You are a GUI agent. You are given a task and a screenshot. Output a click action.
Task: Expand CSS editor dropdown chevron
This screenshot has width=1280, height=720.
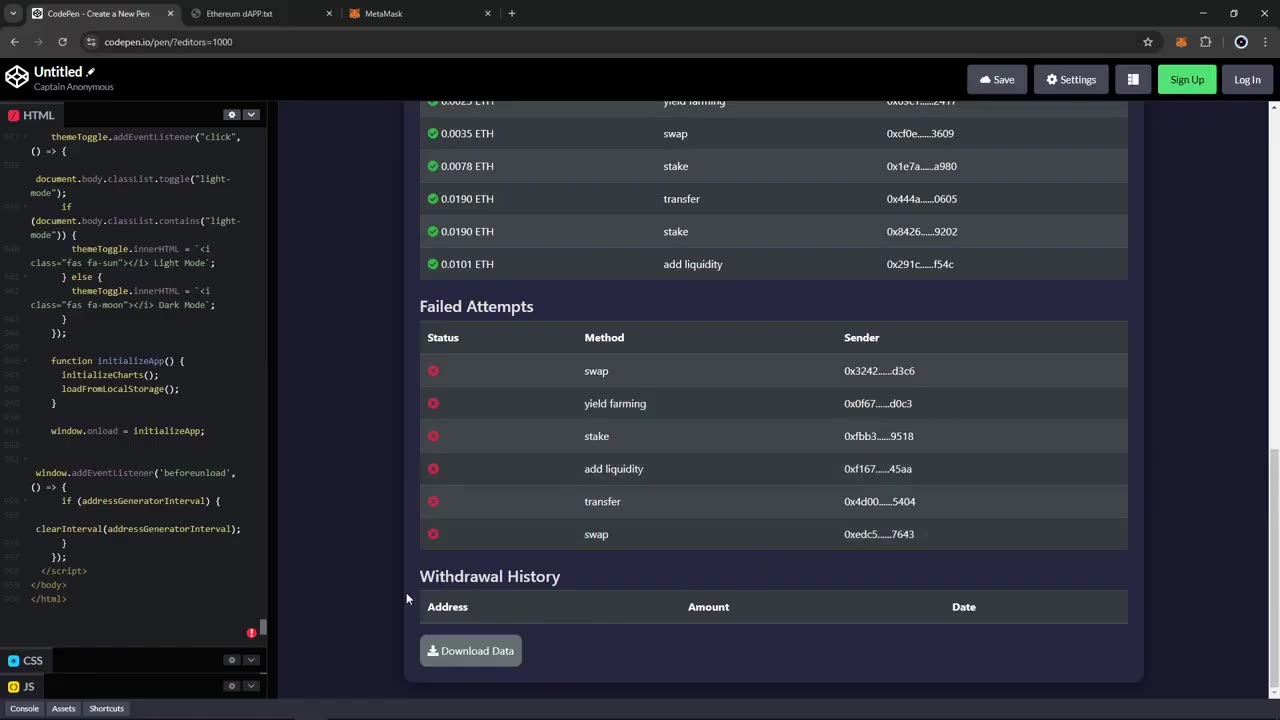click(x=251, y=660)
